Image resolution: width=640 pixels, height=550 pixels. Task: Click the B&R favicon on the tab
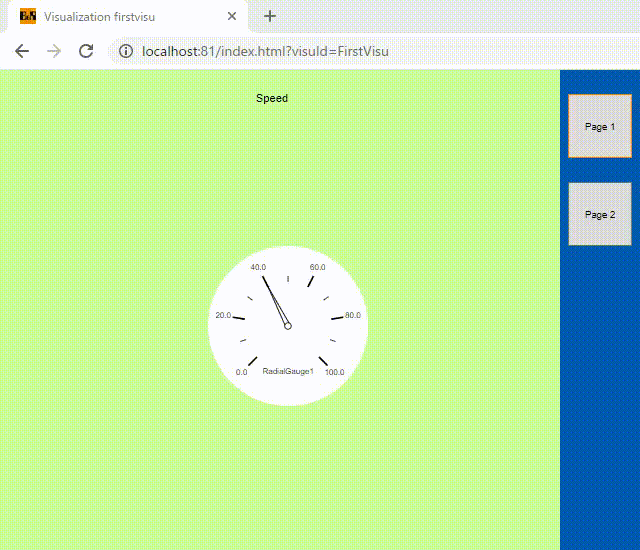(x=28, y=16)
